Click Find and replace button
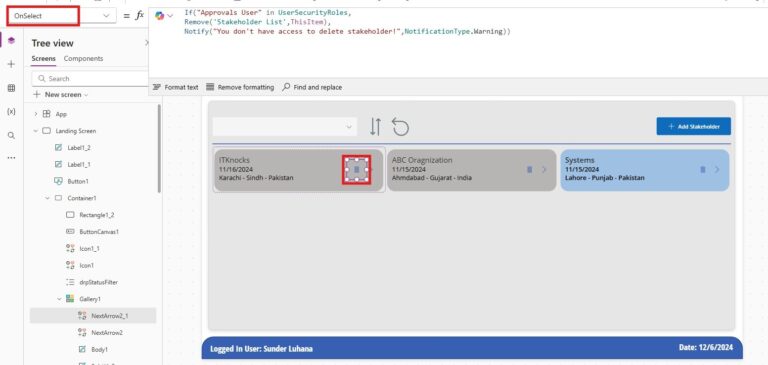This screenshot has height=365, width=768. click(x=312, y=87)
